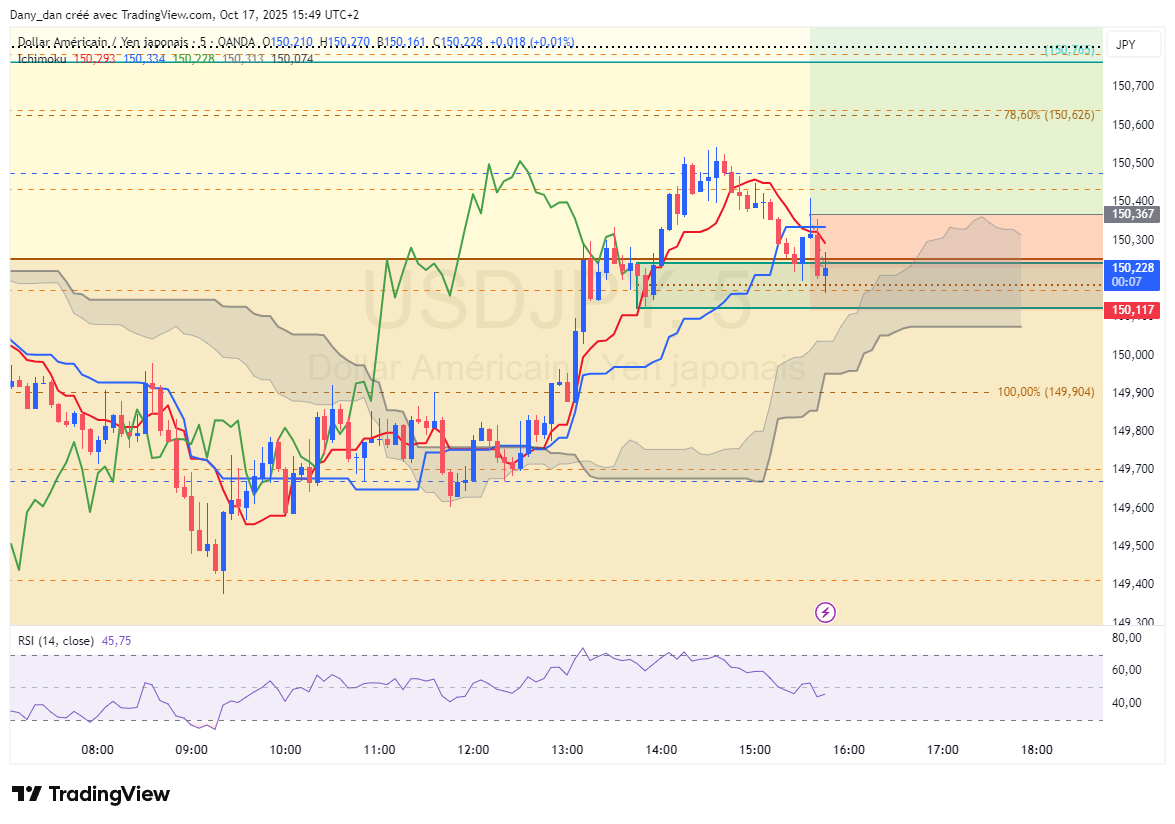This screenshot has width=1175, height=824.
Task: Click the RSI value 45,75
Action: [x=116, y=641]
